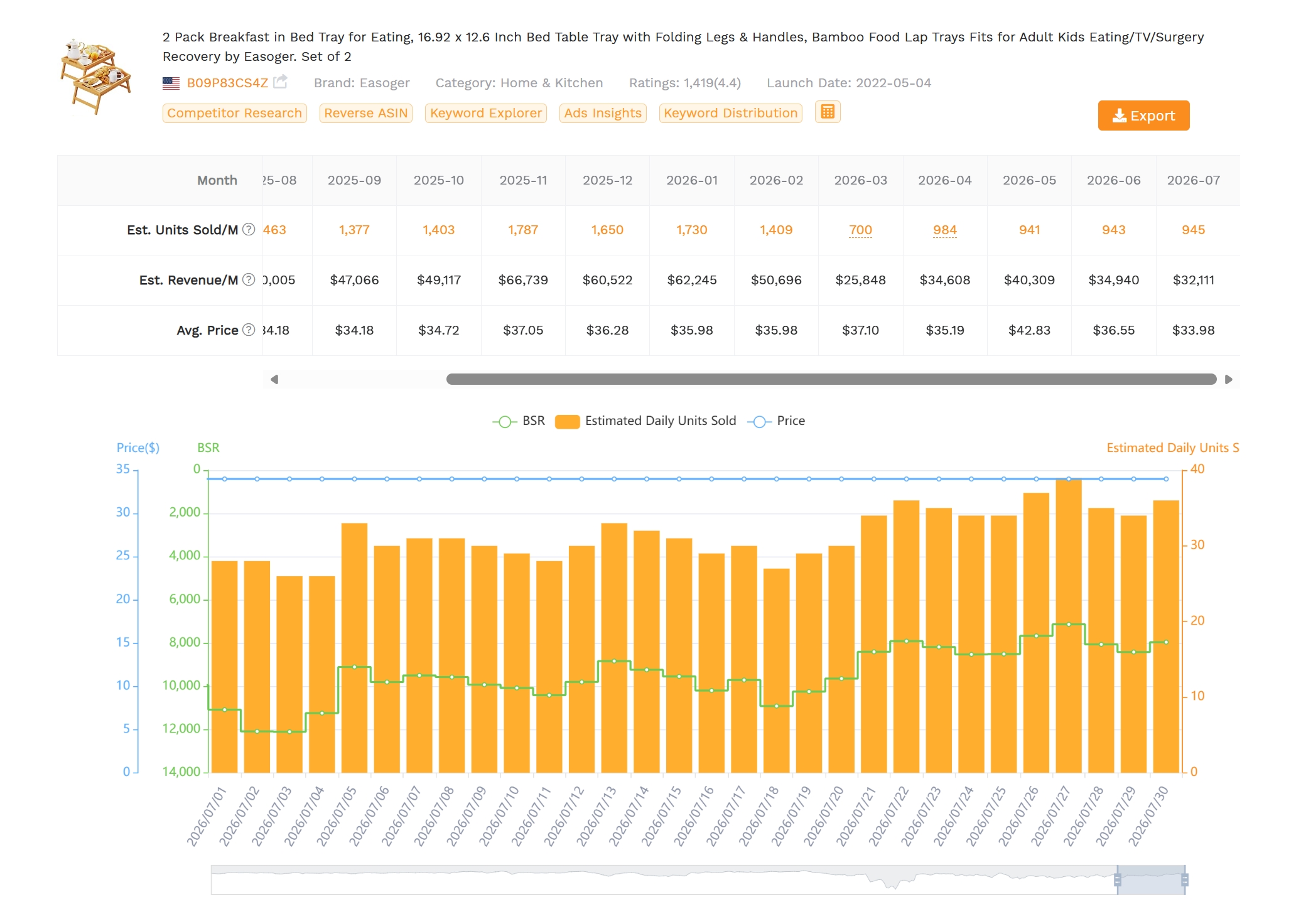Click the Category: Home & Kitchen label
The height and width of the screenshot is (924, 1301).
pyautogui.click(x=519, y=83)
